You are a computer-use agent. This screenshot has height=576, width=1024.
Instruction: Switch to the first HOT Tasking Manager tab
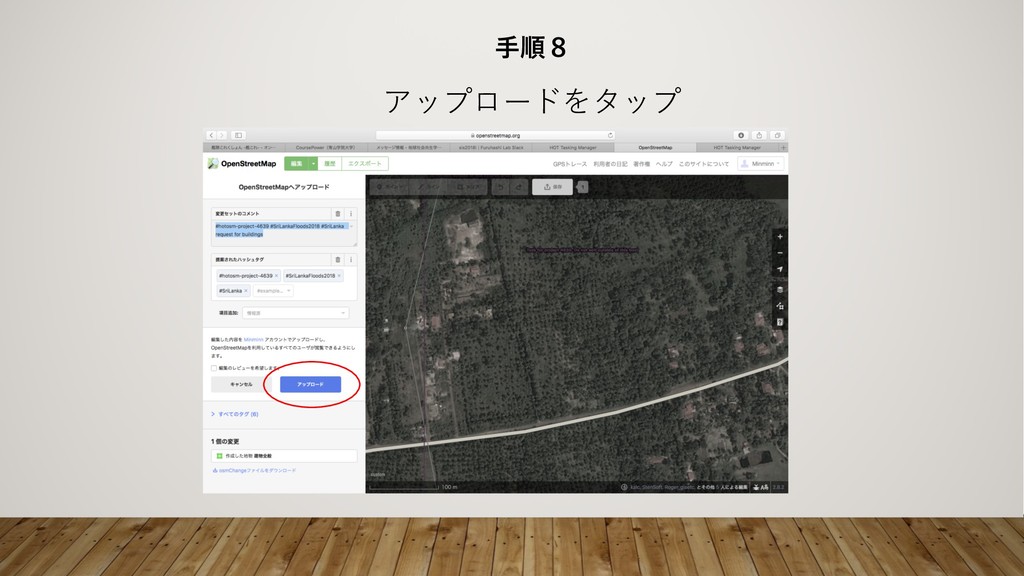coord(573,148)
